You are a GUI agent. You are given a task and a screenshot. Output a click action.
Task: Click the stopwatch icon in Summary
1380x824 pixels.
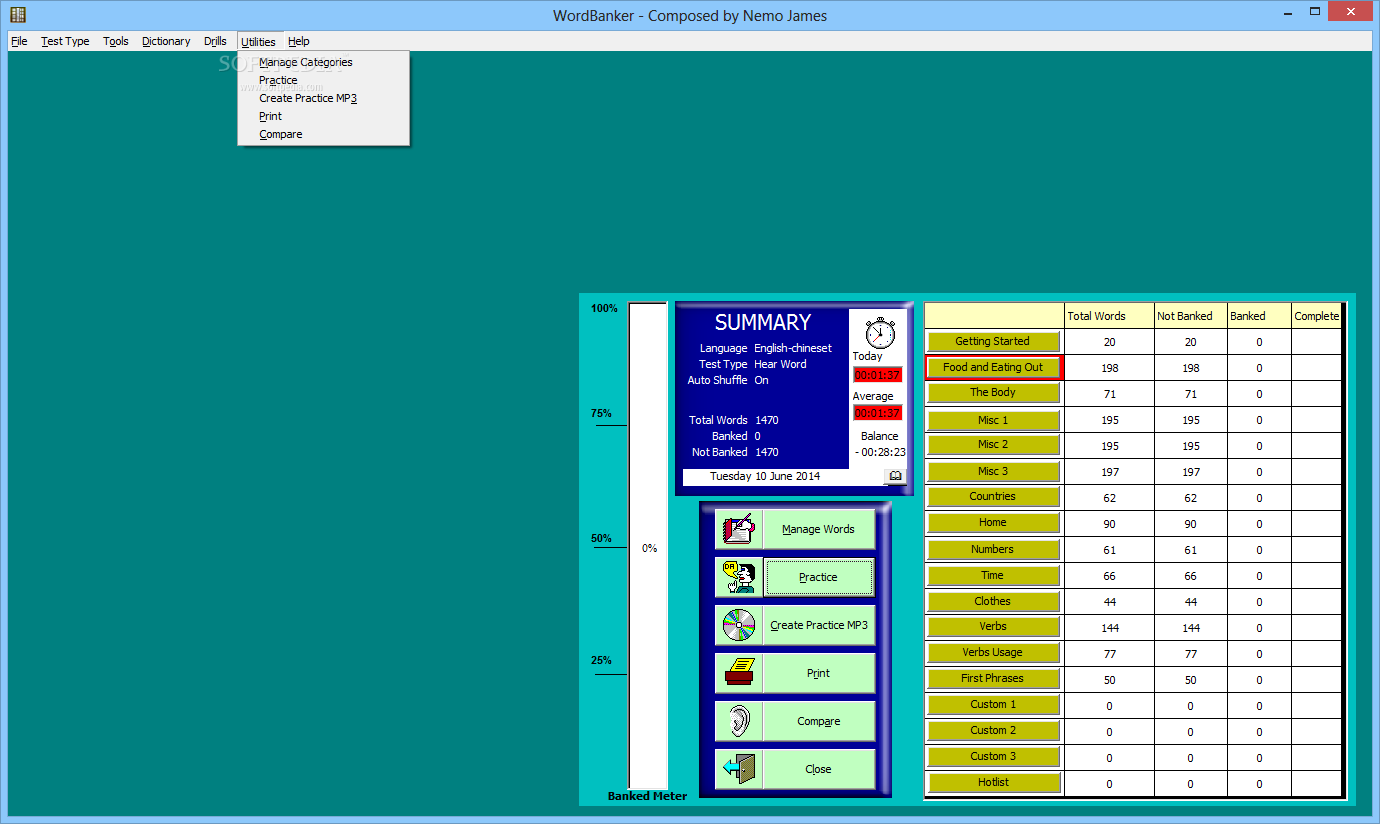point(880,332)
